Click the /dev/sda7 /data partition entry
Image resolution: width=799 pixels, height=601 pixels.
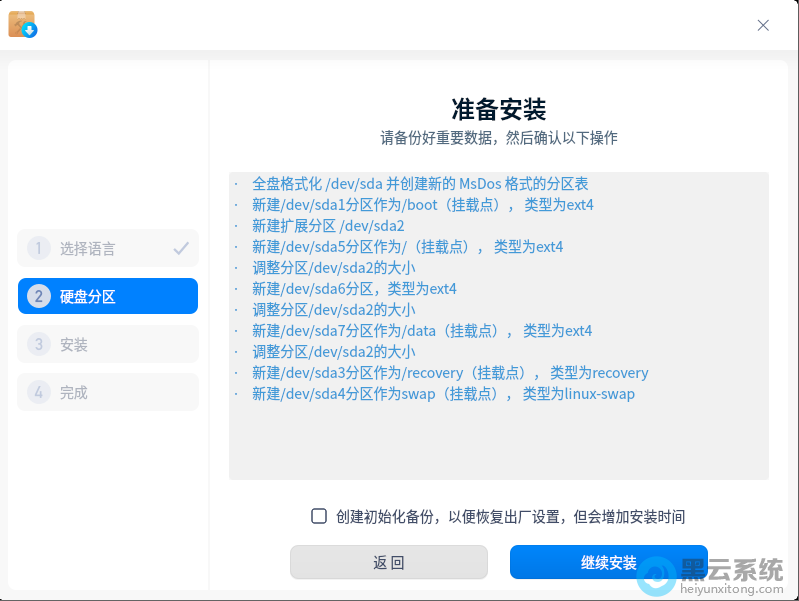point(421,331)
